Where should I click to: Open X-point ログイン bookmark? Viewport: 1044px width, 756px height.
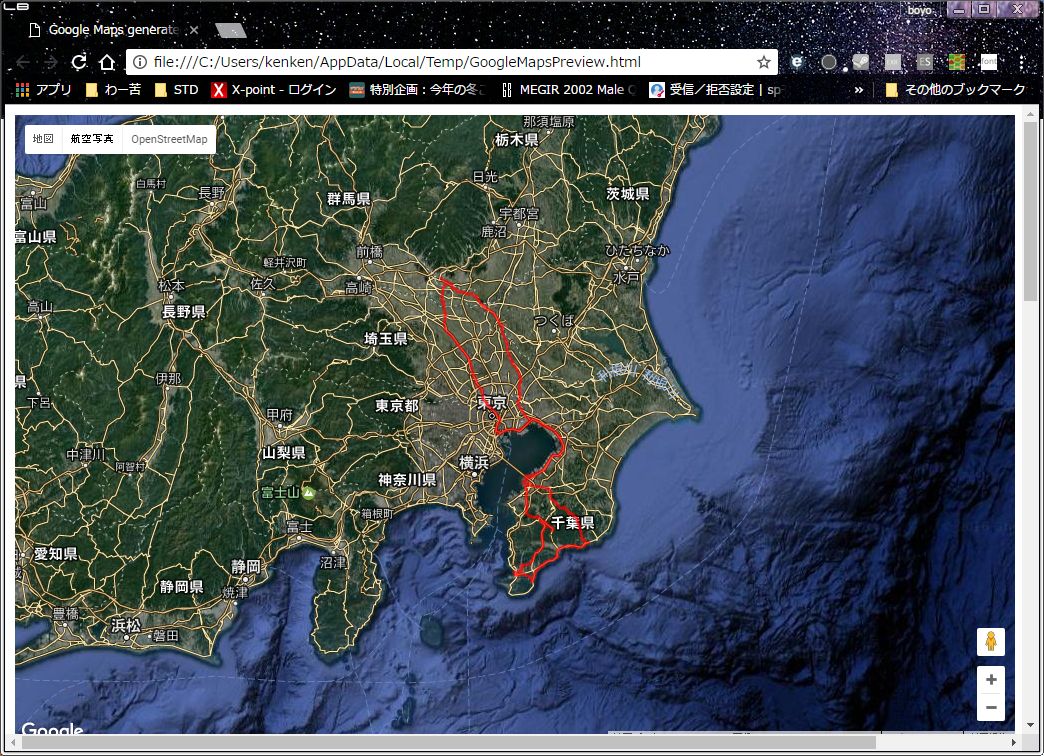click(274, 89)
